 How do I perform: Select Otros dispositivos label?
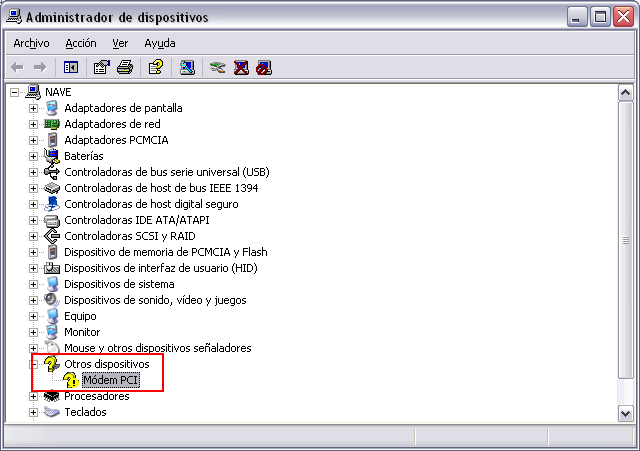(x=107, y=364)
